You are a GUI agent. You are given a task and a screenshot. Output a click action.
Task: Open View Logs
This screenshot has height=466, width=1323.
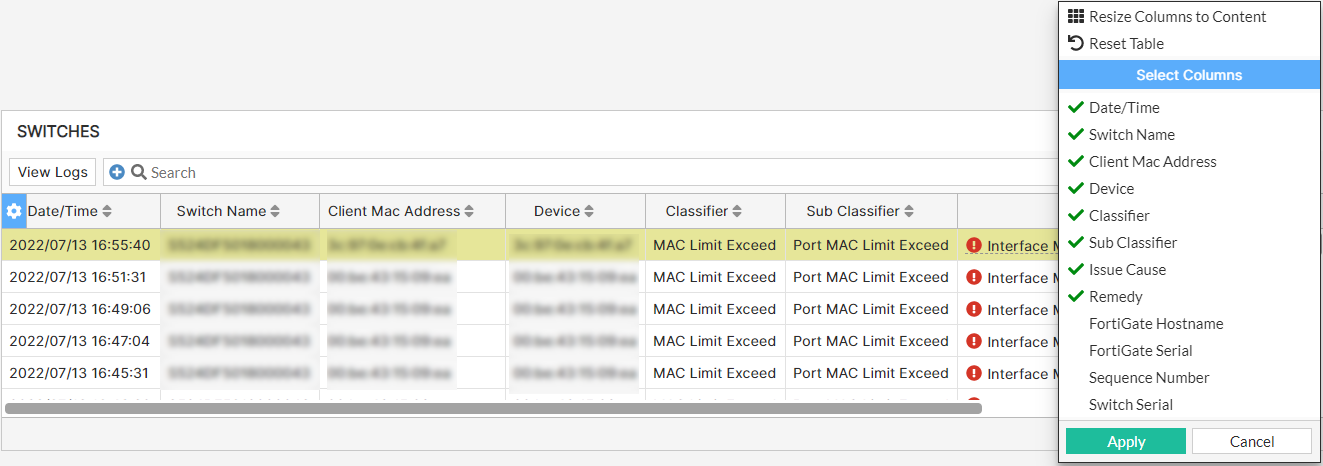(53, 172)
